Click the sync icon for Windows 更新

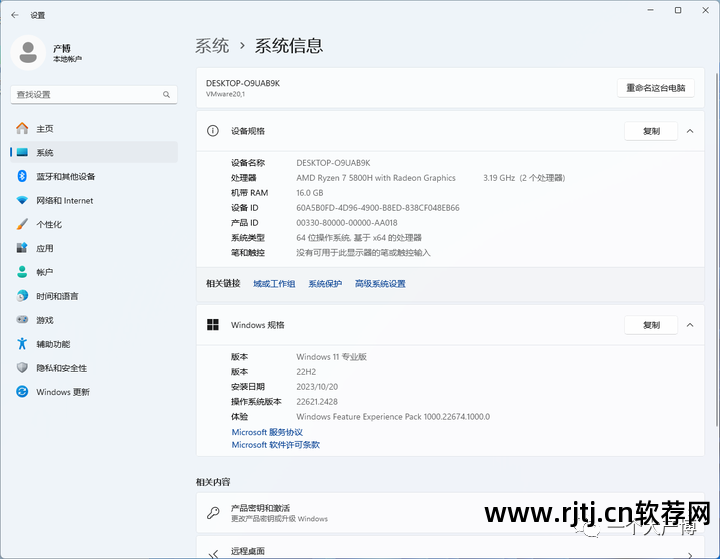tap(22, 391)
